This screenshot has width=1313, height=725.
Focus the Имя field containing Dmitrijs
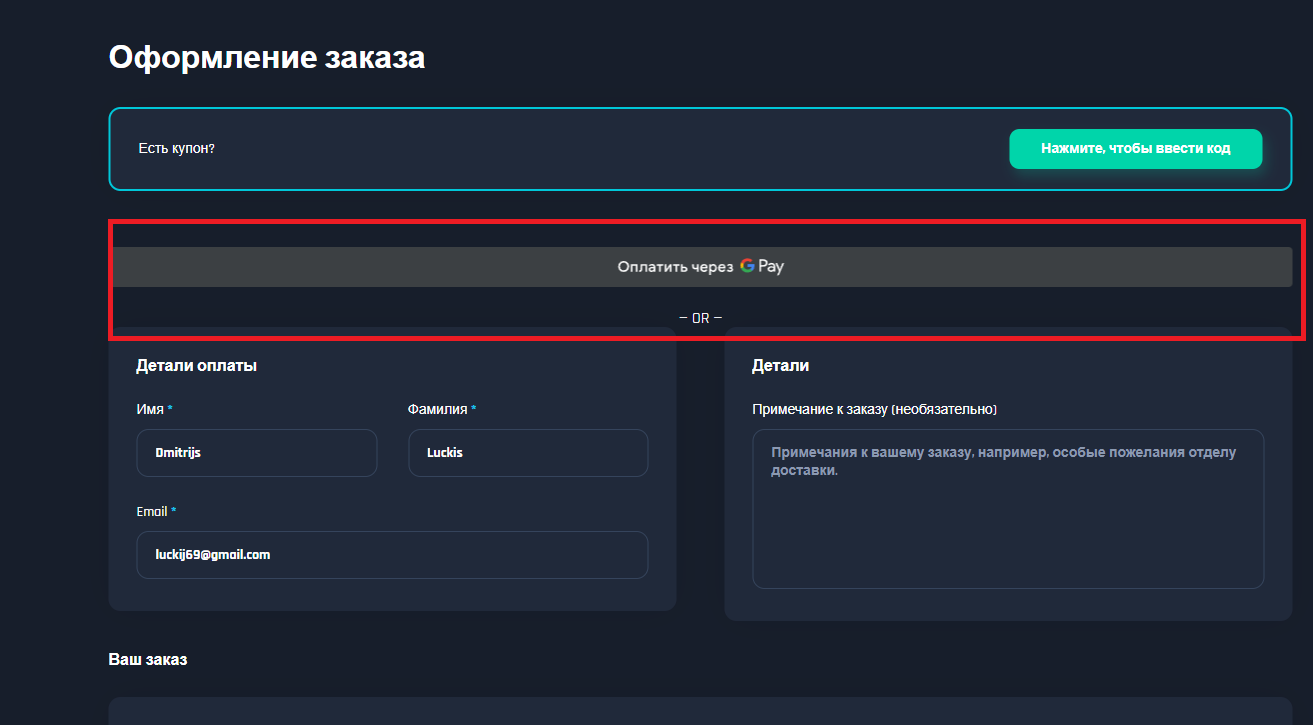click(256, 453)
